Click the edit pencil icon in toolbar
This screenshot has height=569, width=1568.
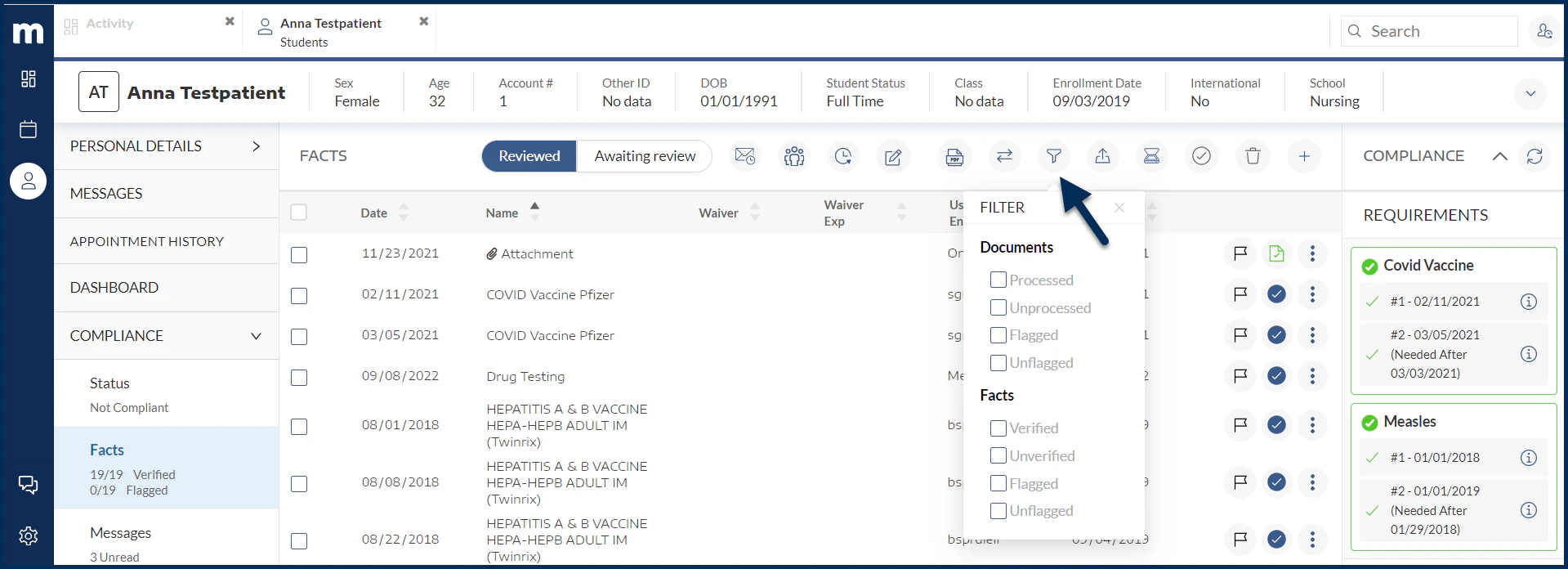tap(893, 156)
